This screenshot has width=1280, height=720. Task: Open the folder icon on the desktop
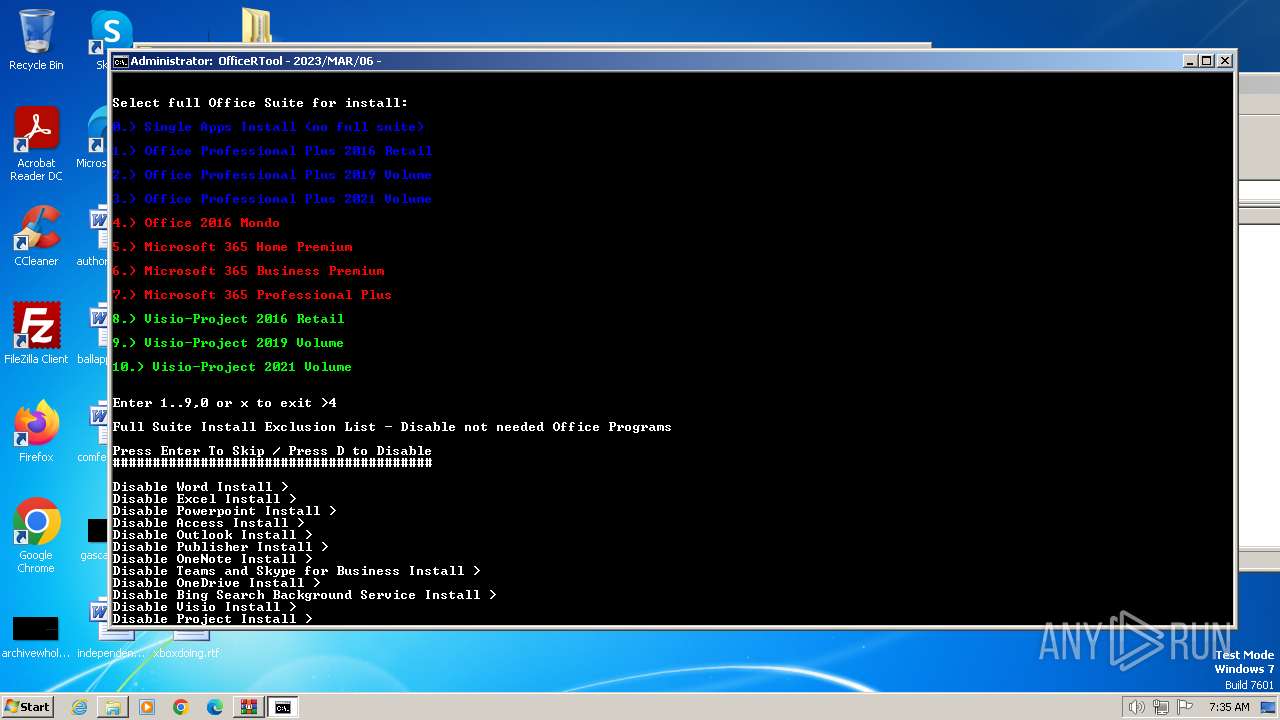click(x=256, y=26)
